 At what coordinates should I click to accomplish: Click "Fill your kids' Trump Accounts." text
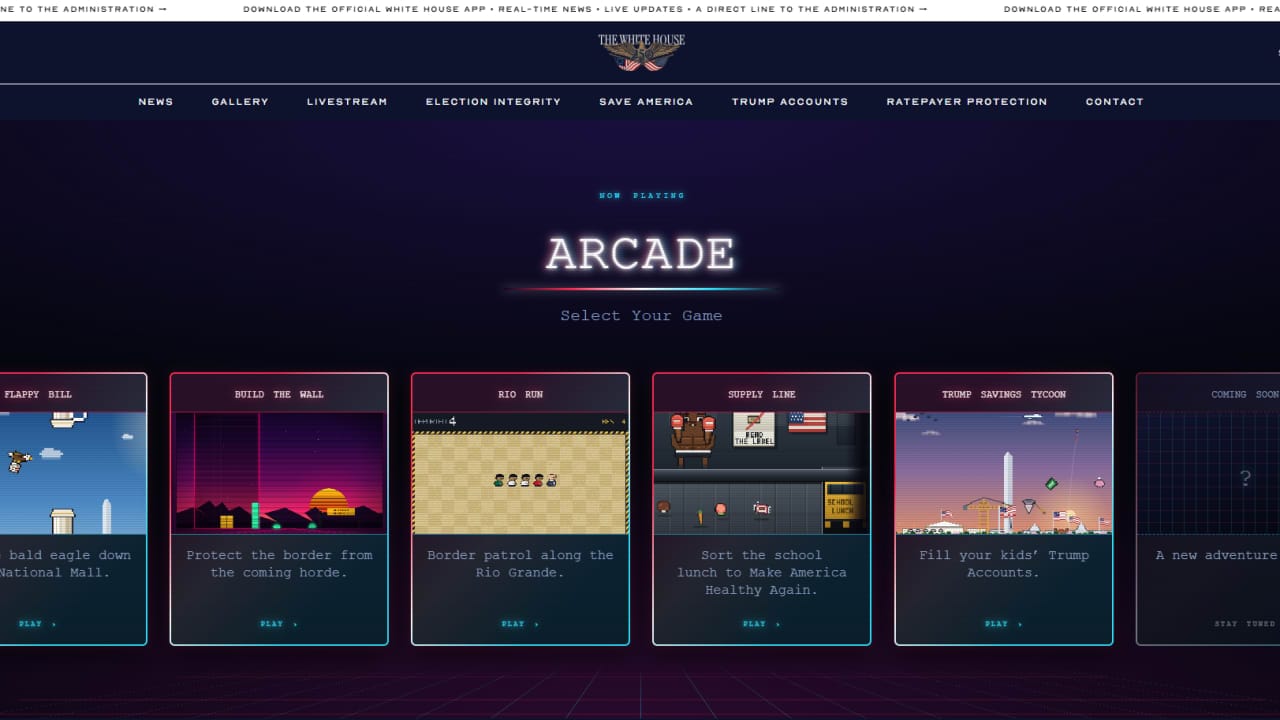(1004, 564)
